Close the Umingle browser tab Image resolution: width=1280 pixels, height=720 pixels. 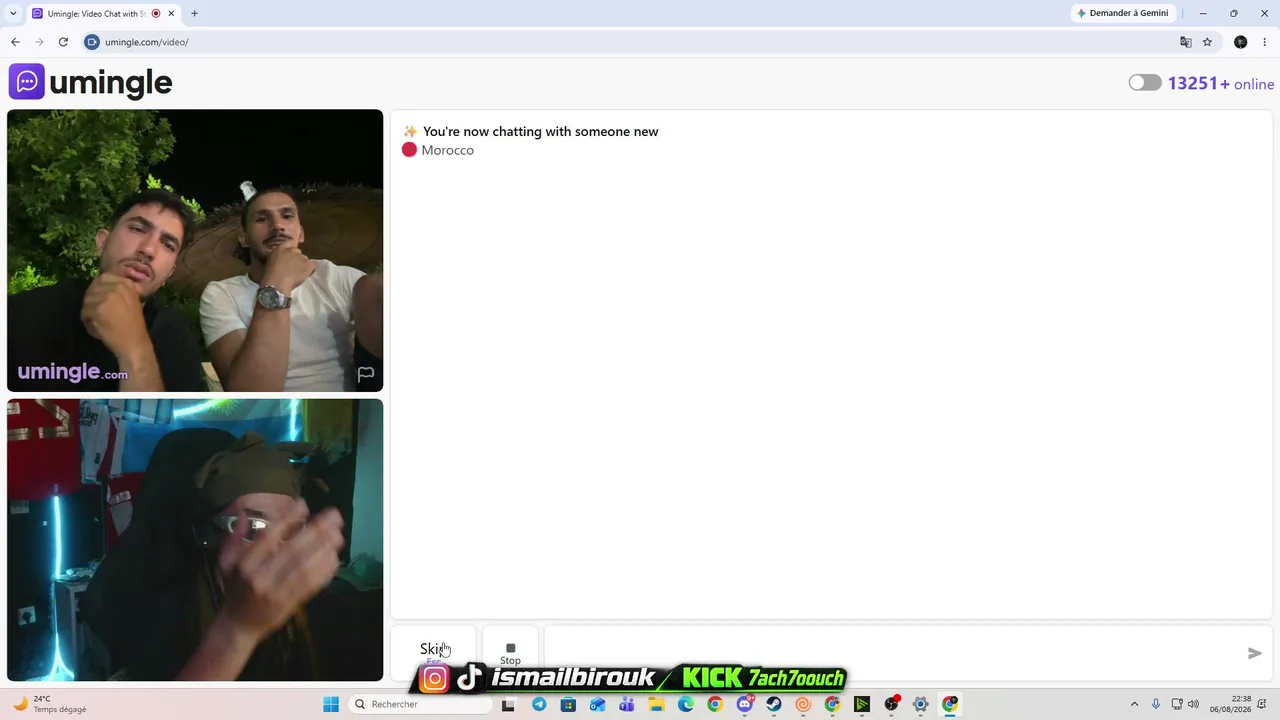(x=171, y=13)
